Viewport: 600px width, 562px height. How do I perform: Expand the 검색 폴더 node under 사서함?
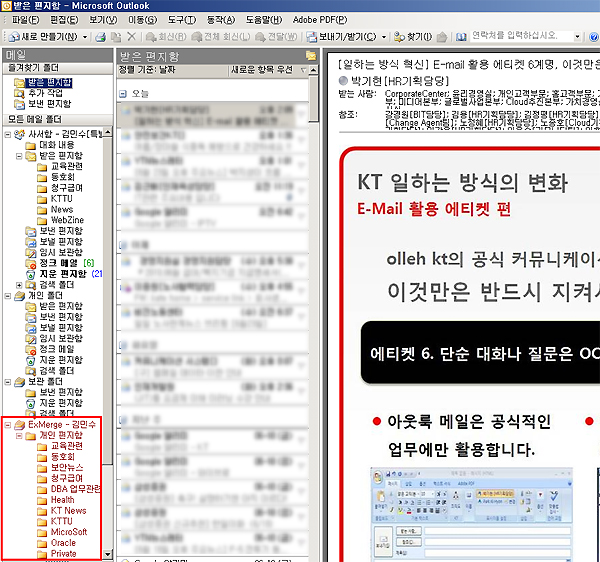(19, 285)
